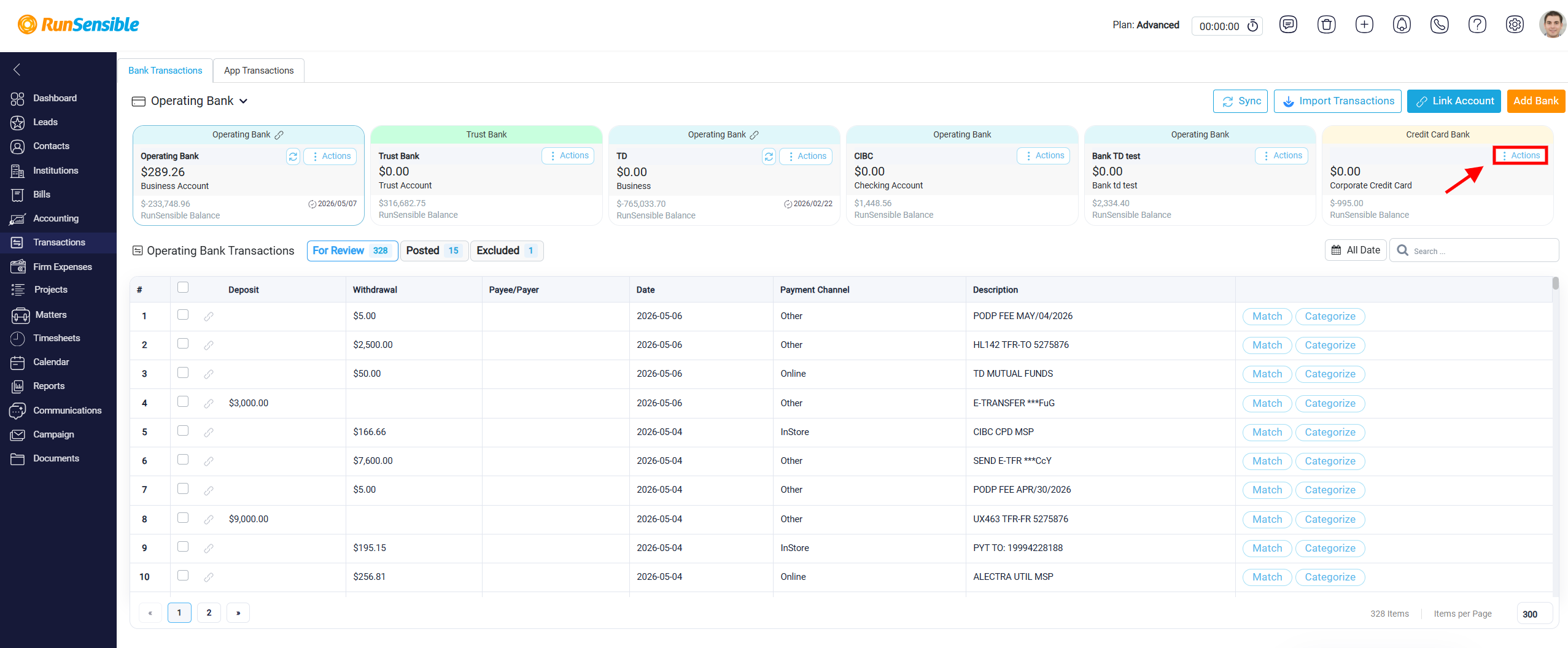Open the settings gear icon
Image resolution: width=1568 pixels, height=648 pixels.
click(1515, 25)
